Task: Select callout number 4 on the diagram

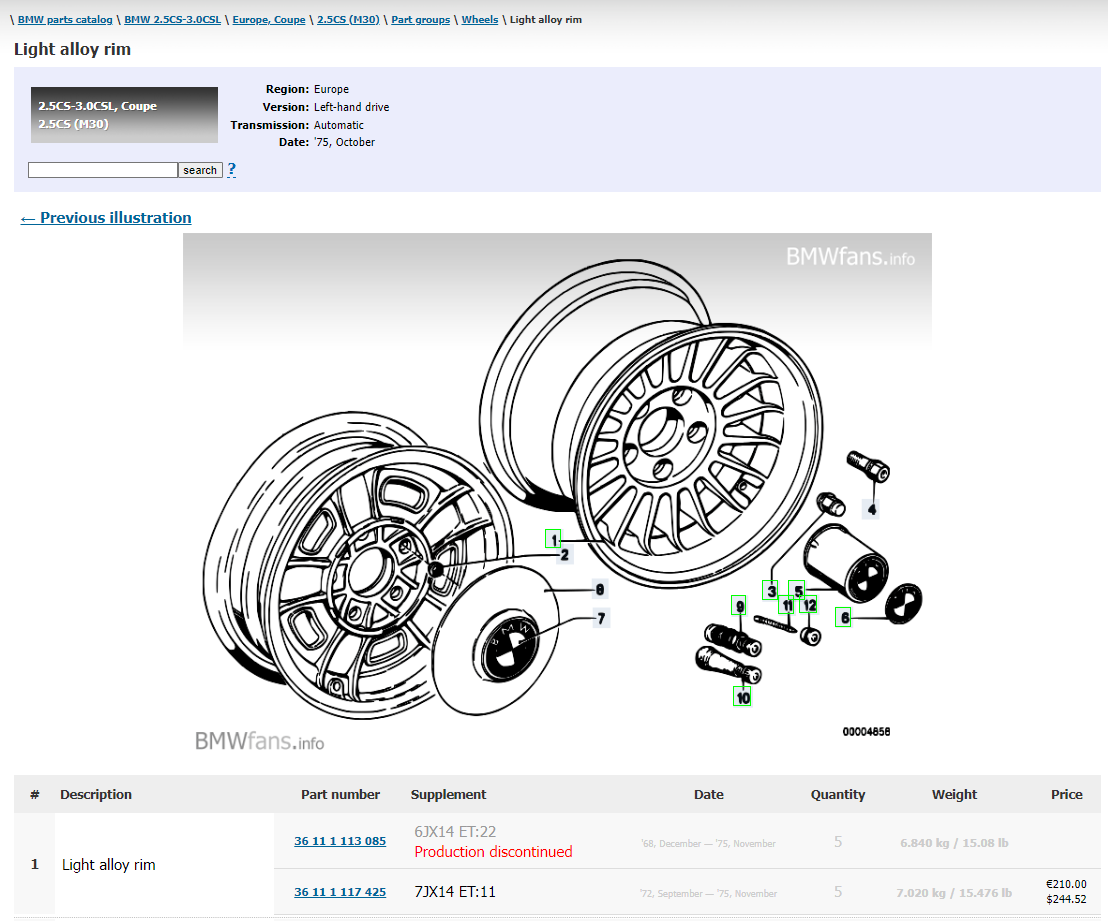Action: [871, 509]
